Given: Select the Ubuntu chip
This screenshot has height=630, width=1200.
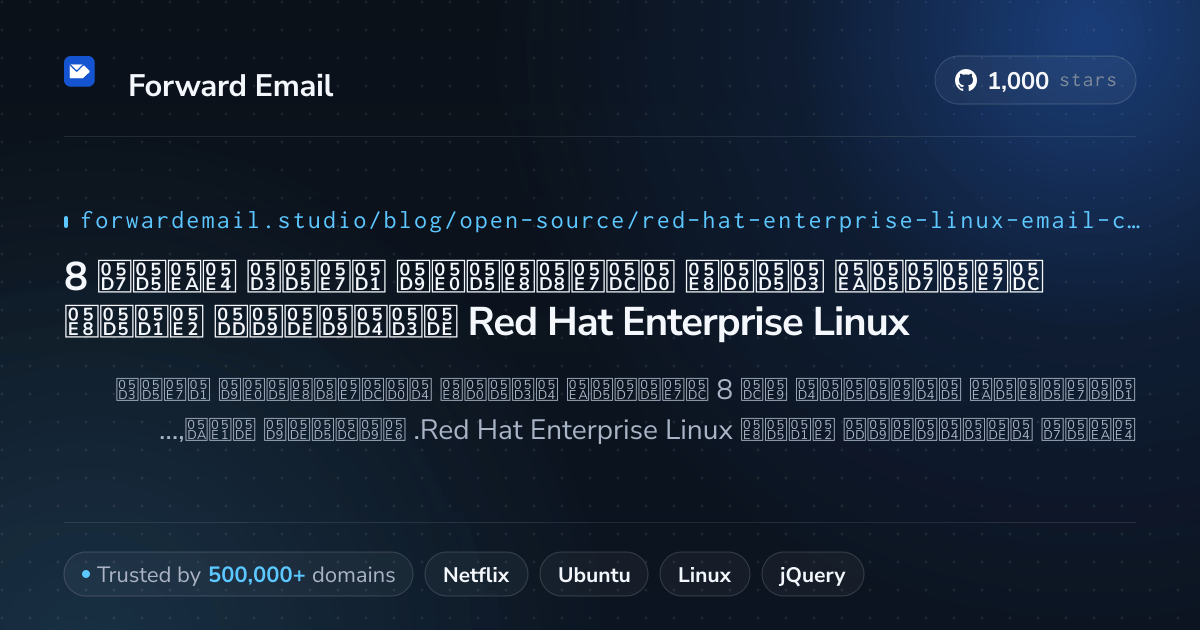Looking at the screenshot, I should tap(594, 575).
